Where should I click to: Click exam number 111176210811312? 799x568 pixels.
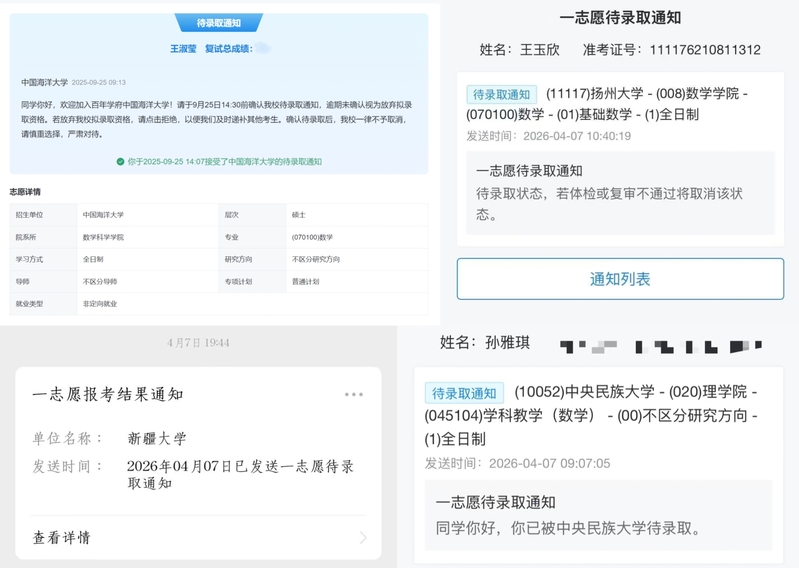[705, 49]
